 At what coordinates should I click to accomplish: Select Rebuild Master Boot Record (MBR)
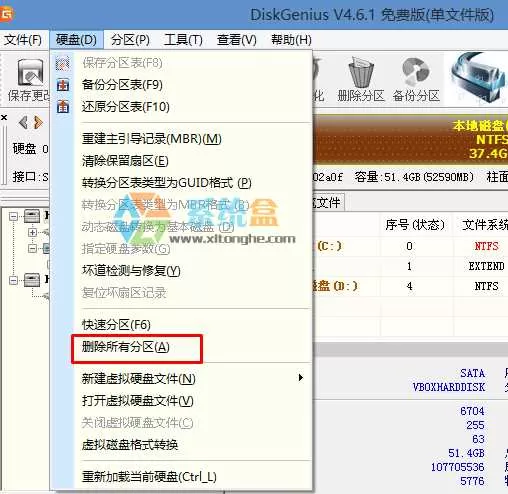[x=152, y=139]
